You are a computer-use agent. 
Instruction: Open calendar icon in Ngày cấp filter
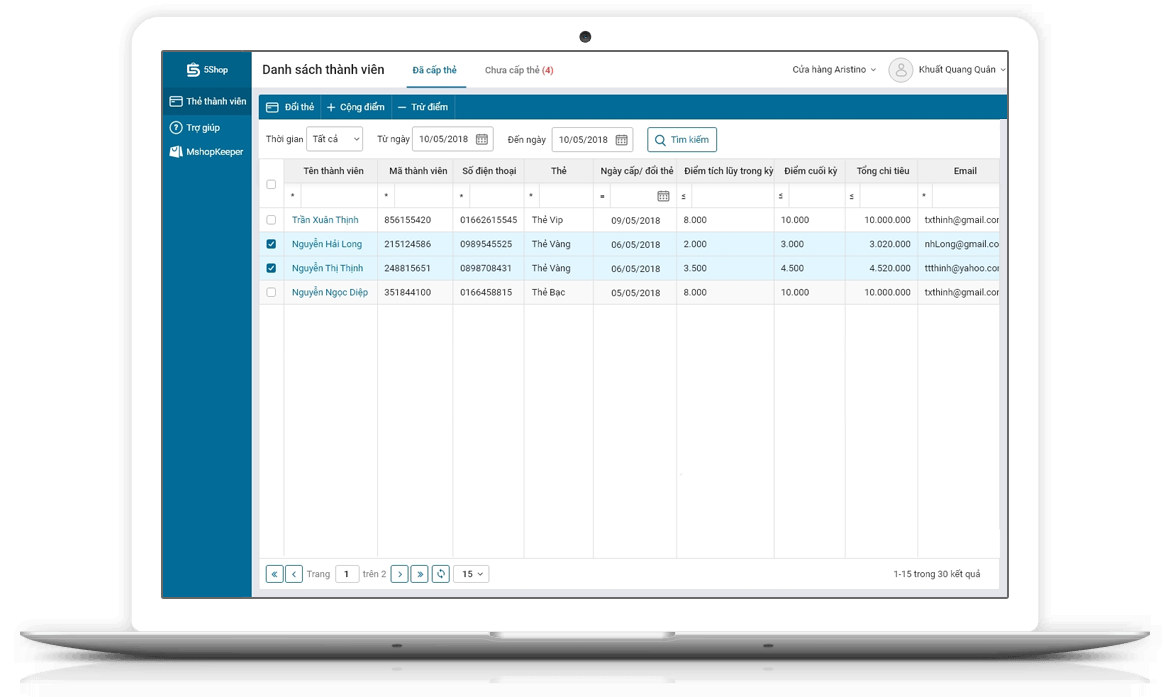(x=663, y=196)
